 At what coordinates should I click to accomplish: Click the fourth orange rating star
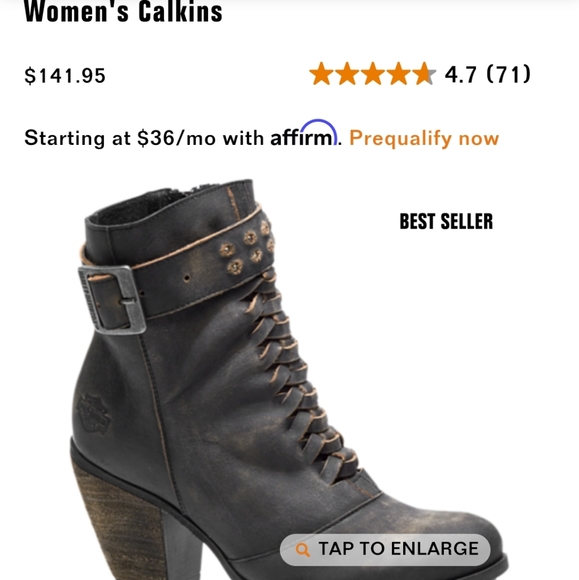pyautogui.click(x=399, y=74)
